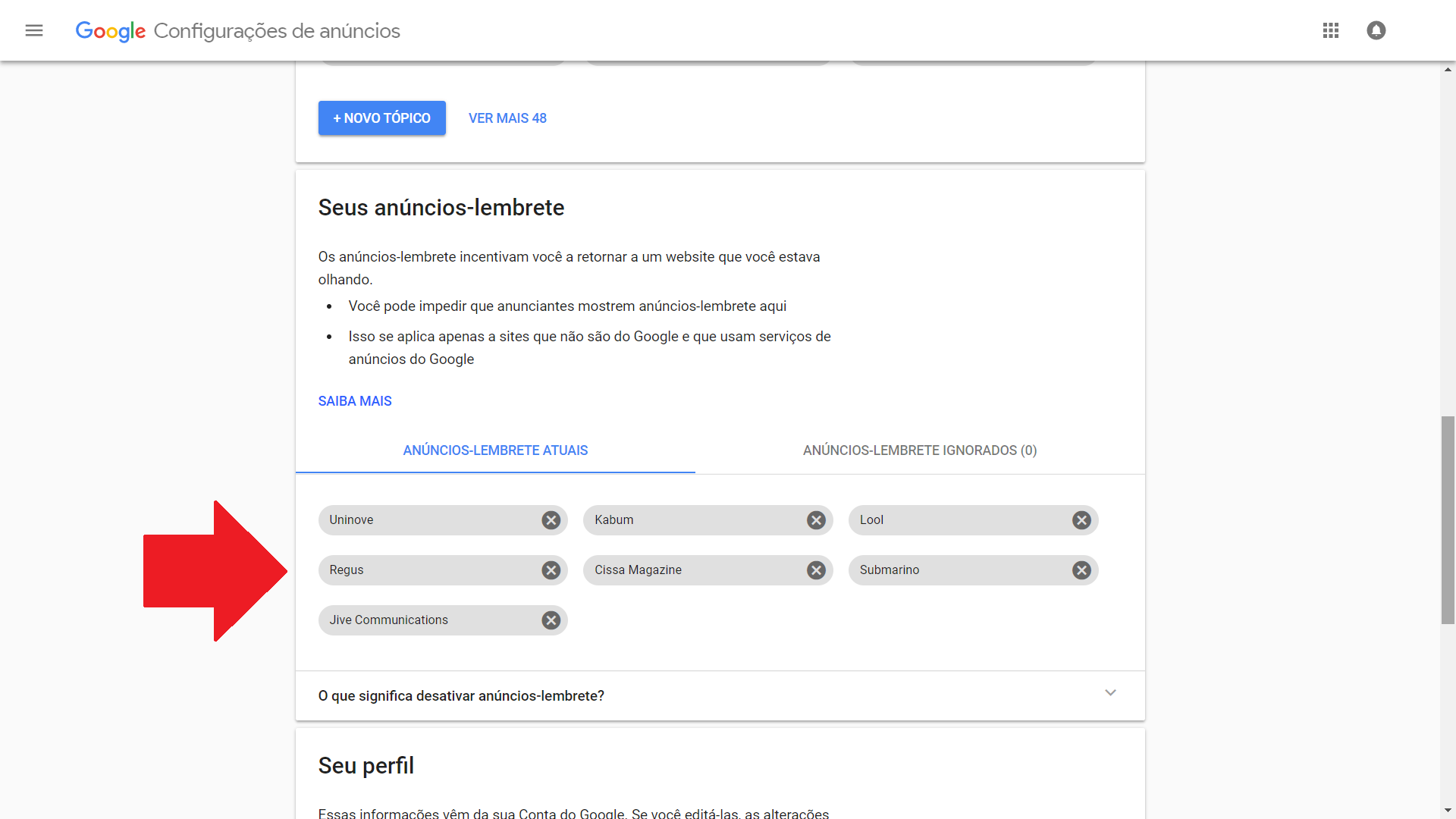The image size is (1456, 819).
Task: Click the Google logo
Action: [111, 31]
